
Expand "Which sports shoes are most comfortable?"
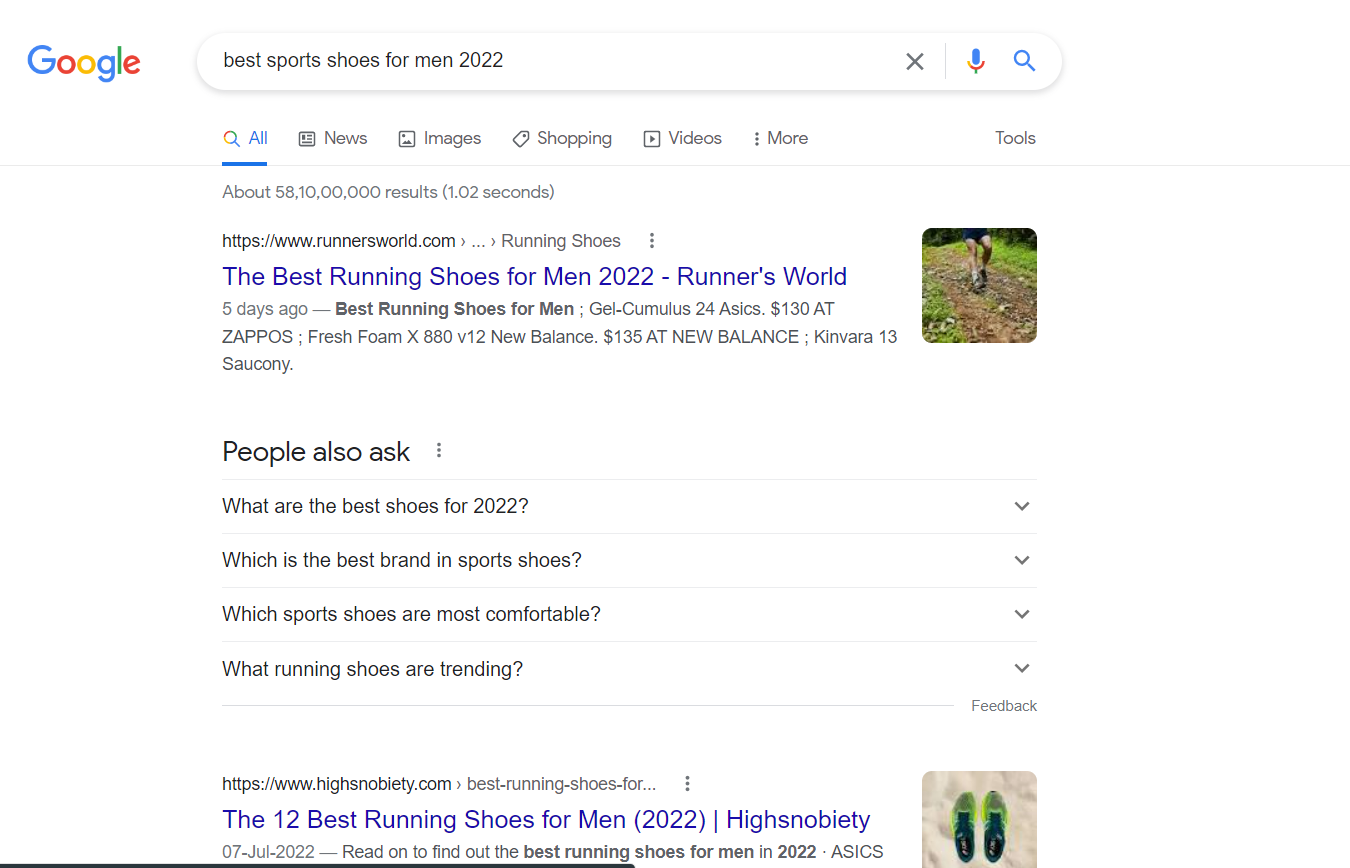coord(629,615)
